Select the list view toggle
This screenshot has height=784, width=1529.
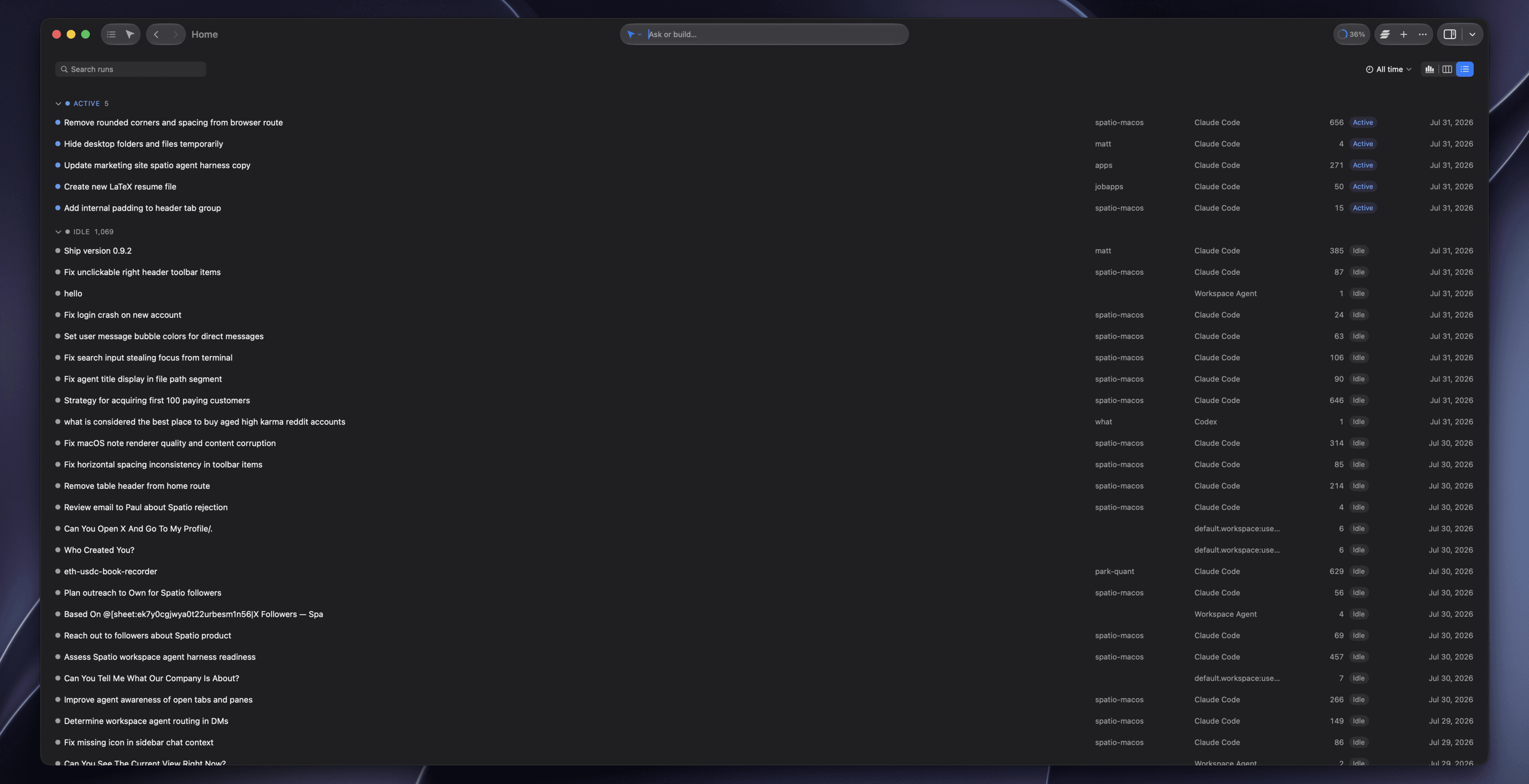coord(1465,69)
